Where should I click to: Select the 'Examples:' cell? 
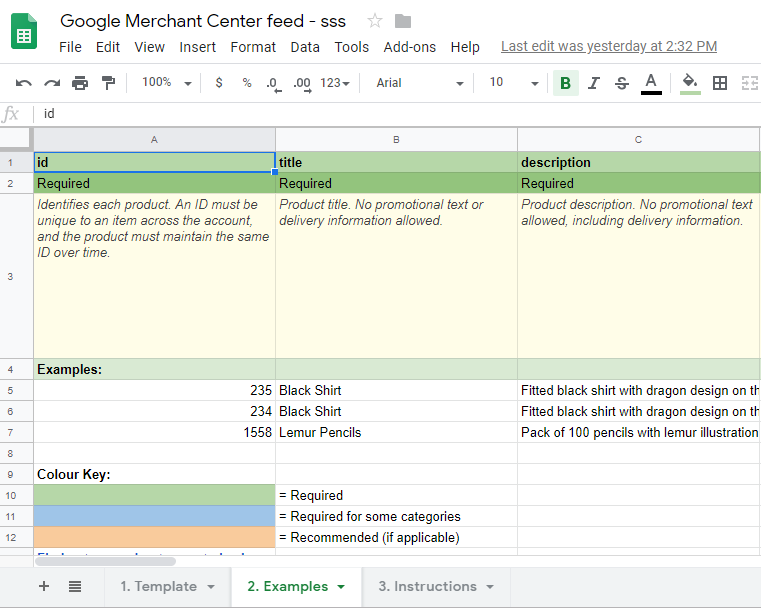[154, 369]
